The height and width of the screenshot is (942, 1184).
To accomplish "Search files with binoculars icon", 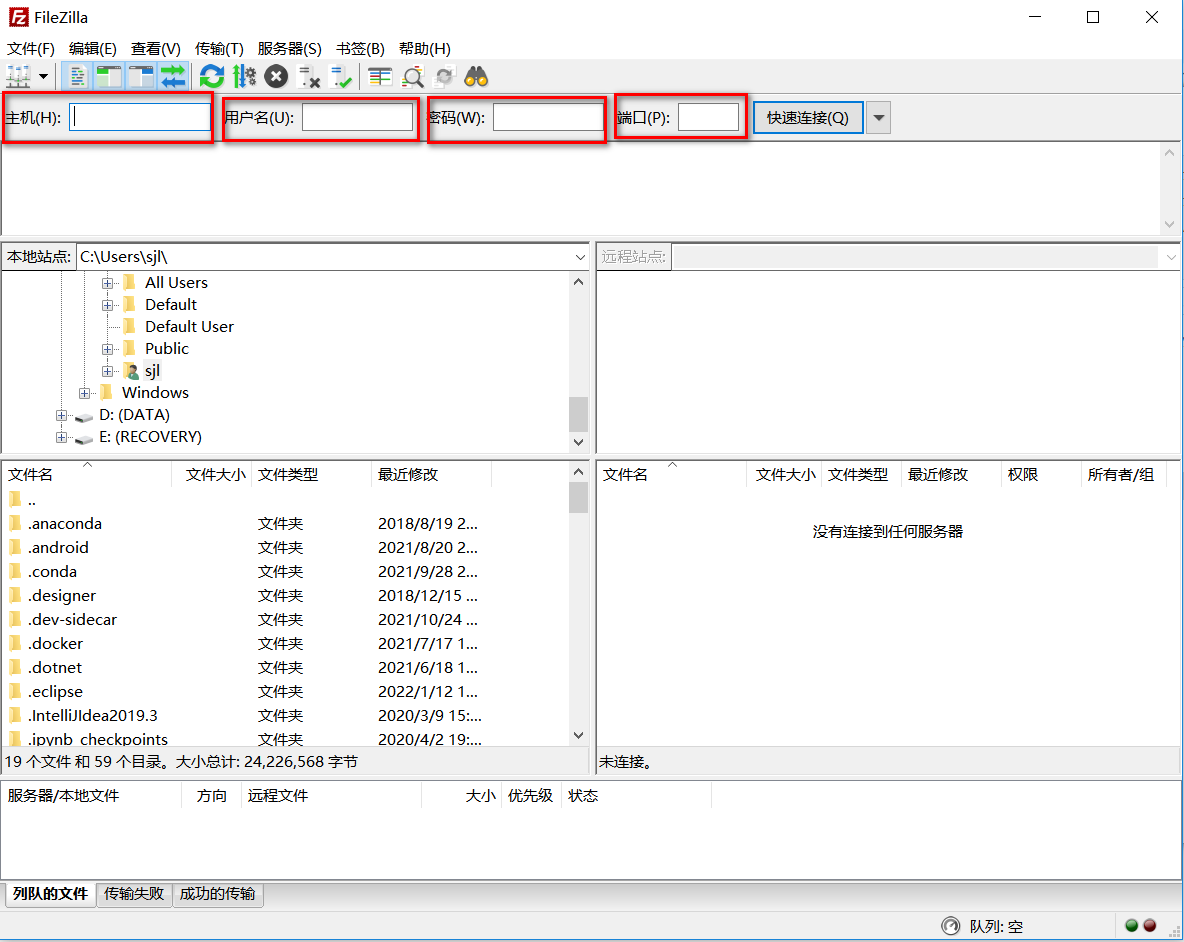I will [x=476, y=76].
